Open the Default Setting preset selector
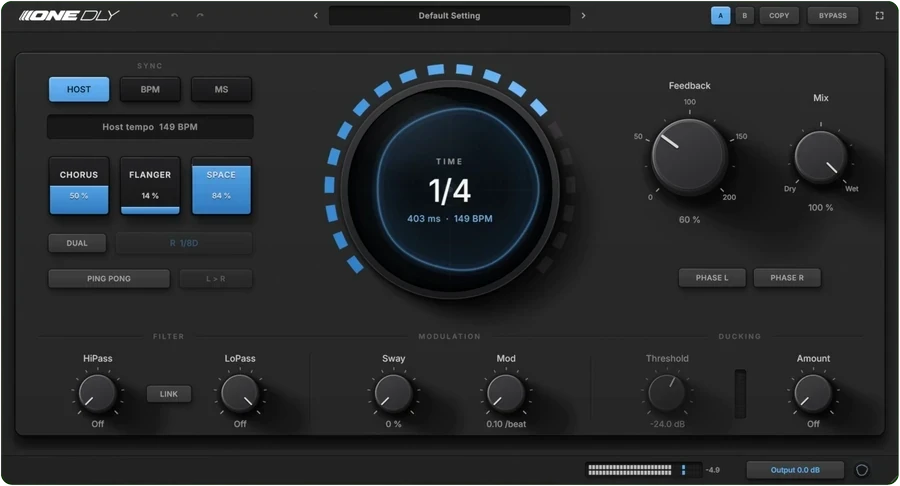This screenshot has height=486, width=900. (x=449, y=15)
